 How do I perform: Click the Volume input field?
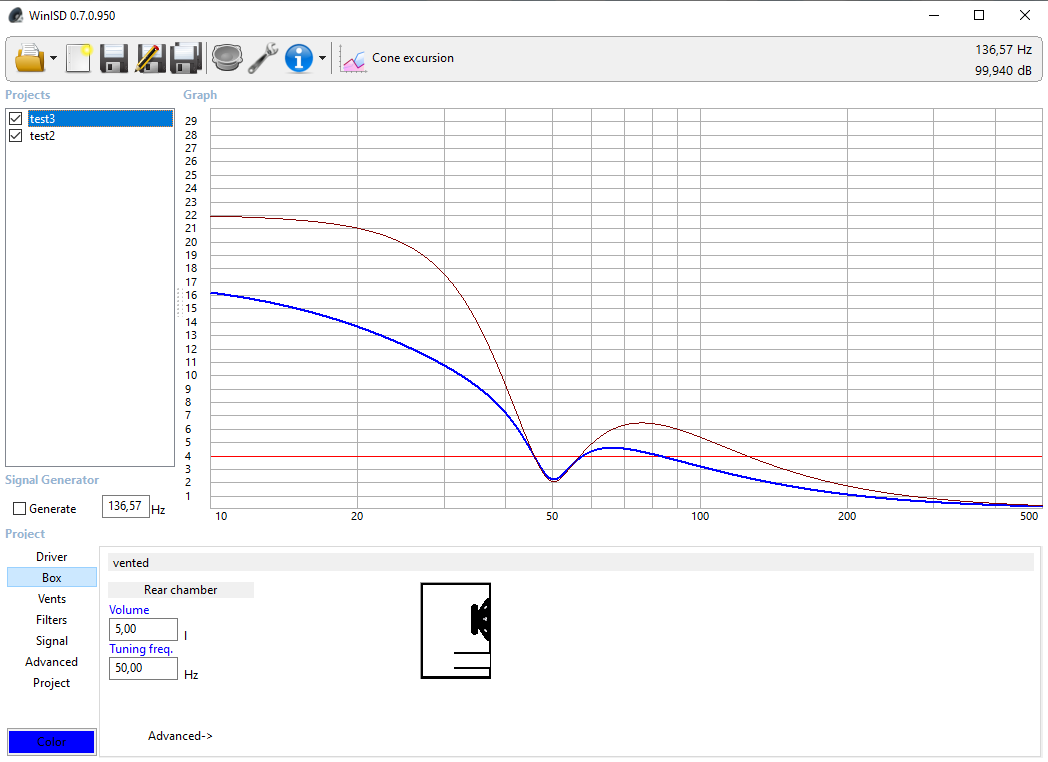click(x=143, y=629)
